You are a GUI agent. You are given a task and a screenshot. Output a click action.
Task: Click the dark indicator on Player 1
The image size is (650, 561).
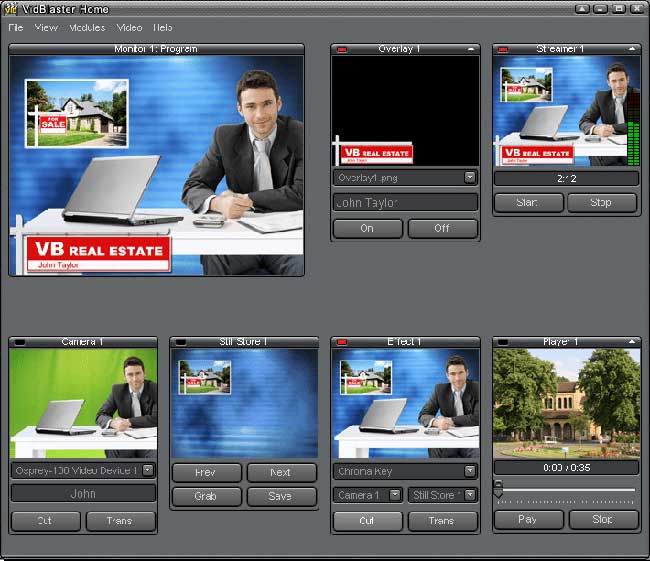[503, 342]
